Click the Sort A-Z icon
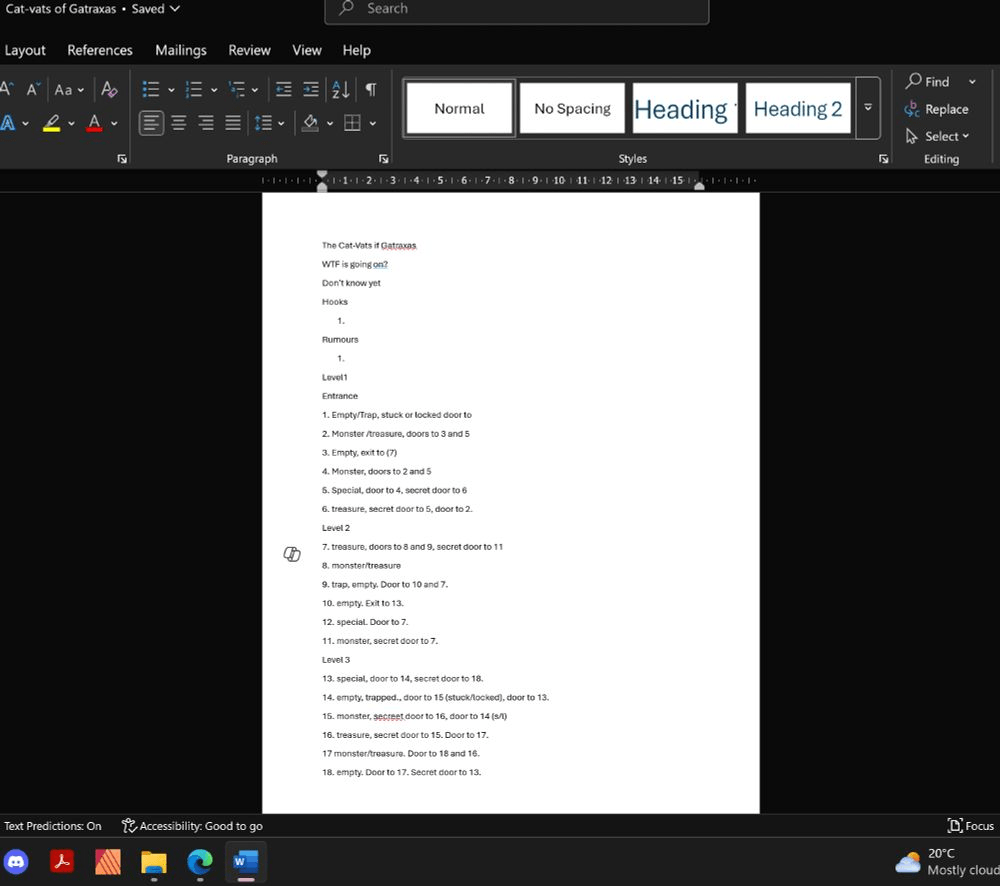 tap(340, 90)
